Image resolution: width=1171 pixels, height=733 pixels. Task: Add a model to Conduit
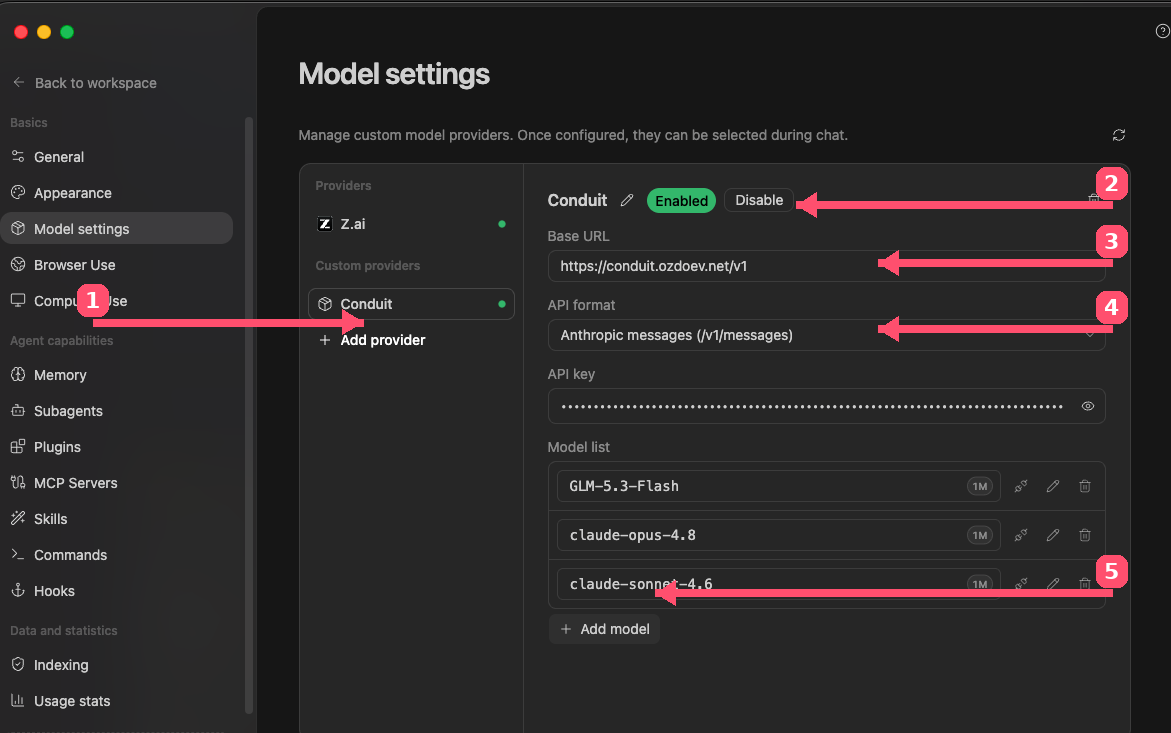604,628
